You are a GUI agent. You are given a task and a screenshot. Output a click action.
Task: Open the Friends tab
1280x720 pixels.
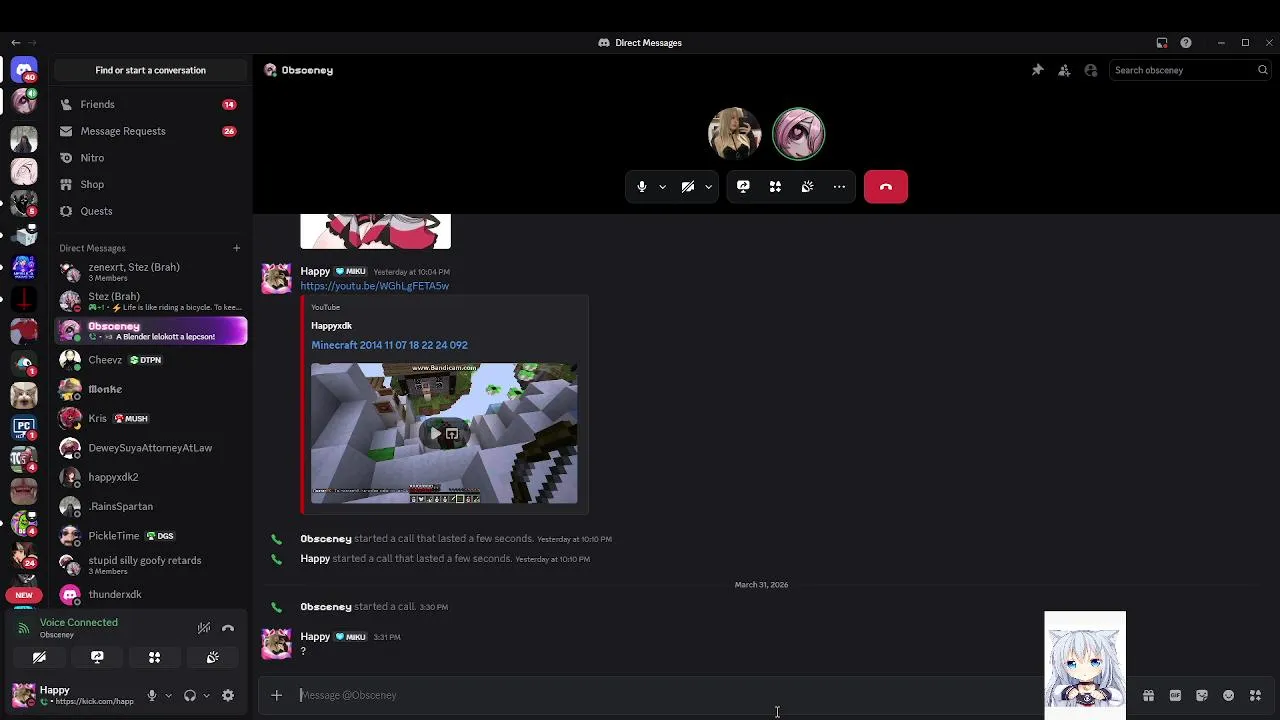pos(150,104)
